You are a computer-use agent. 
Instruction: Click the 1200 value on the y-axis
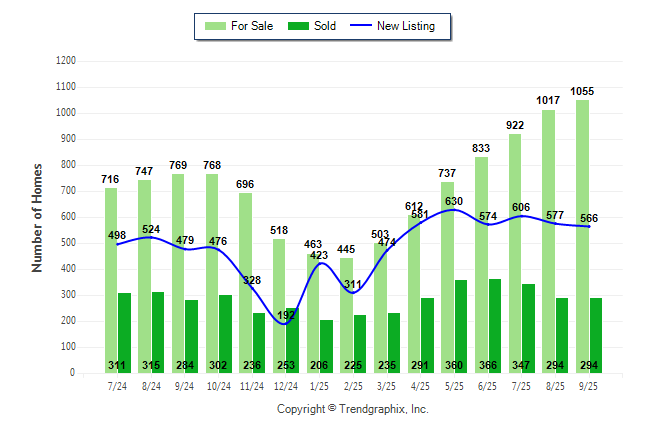pos(64,61)
